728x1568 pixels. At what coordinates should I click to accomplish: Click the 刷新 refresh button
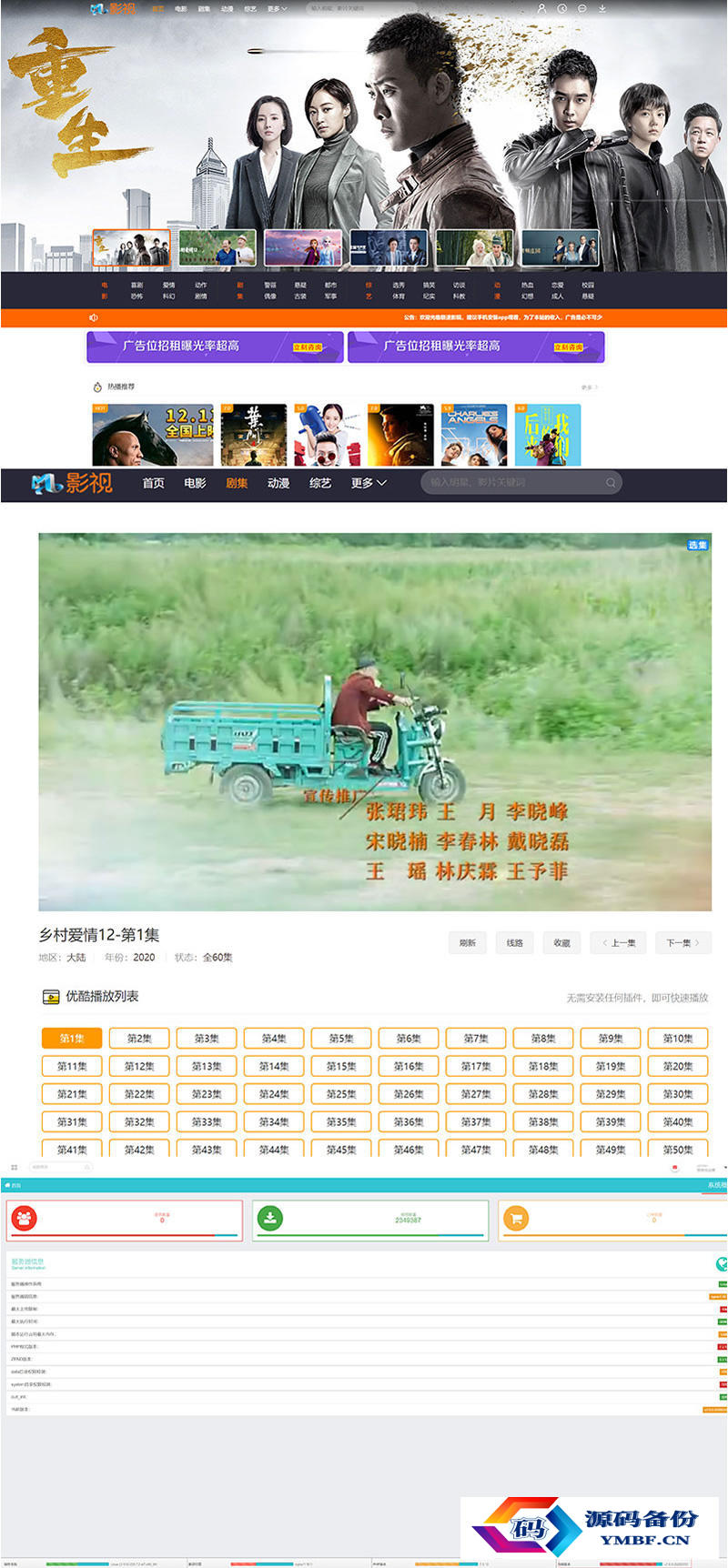(468, 942)
